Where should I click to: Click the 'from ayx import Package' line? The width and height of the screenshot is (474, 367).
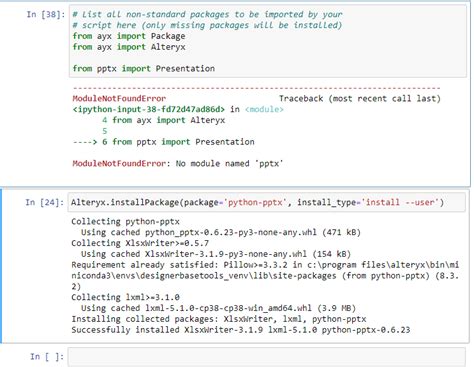click(x=129, y=36)
